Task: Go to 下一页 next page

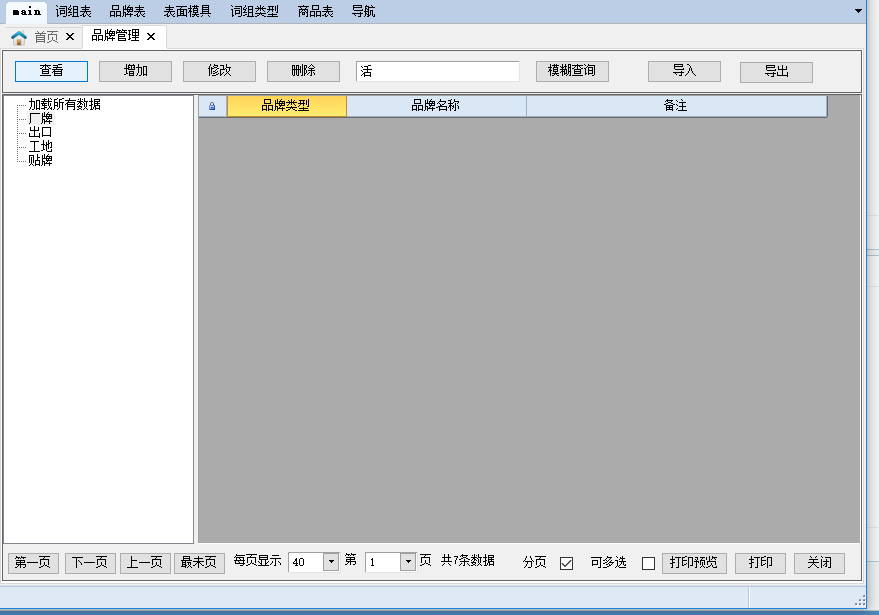Action: click(90, 563)
